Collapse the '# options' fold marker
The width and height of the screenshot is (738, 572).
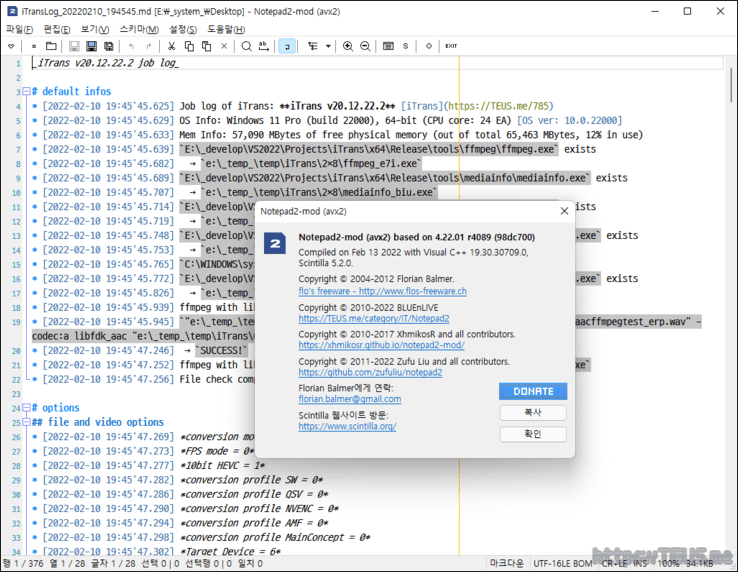coord(26,408)
